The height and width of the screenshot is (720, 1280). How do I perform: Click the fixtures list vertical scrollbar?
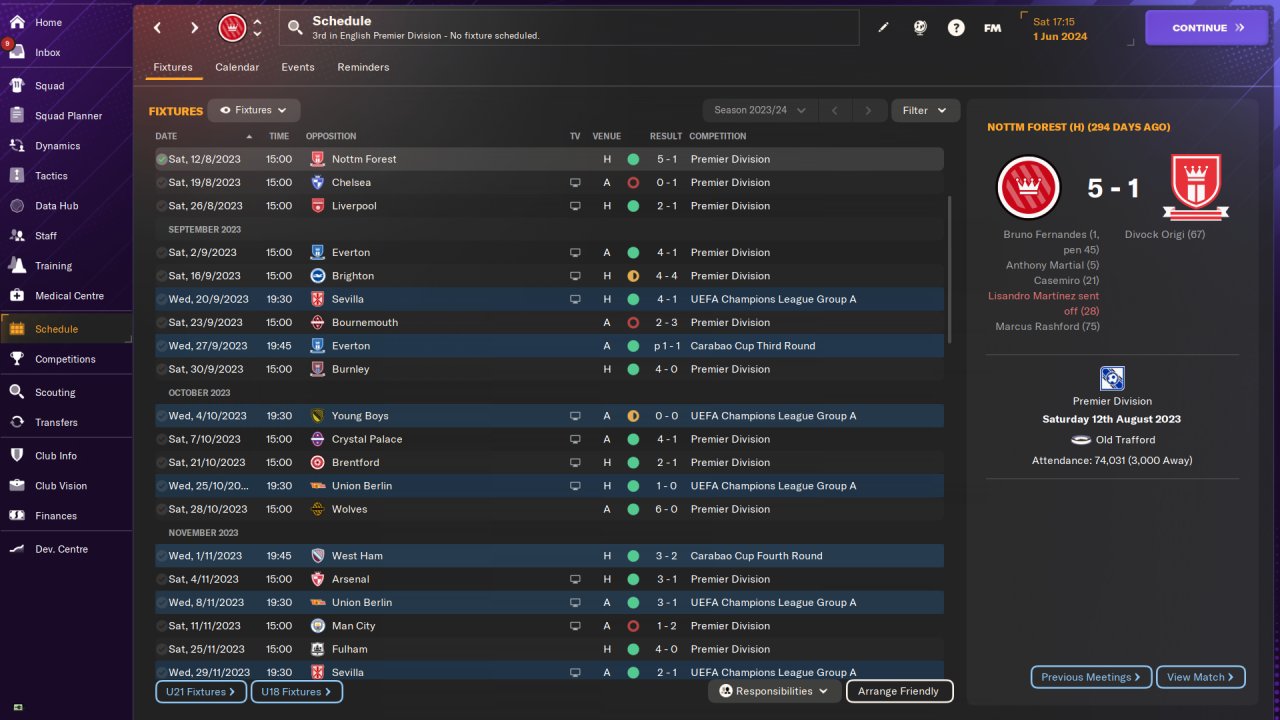949,270
